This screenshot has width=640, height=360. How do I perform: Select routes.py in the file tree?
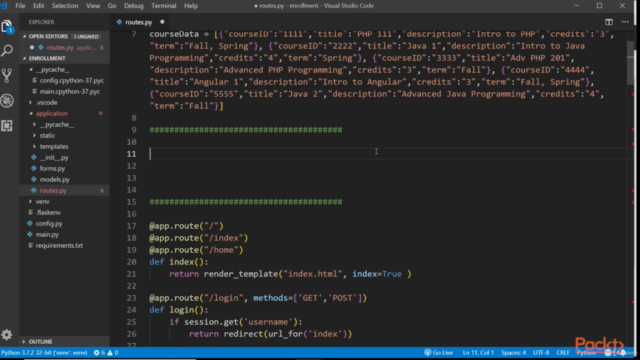(x=64, y=191)
